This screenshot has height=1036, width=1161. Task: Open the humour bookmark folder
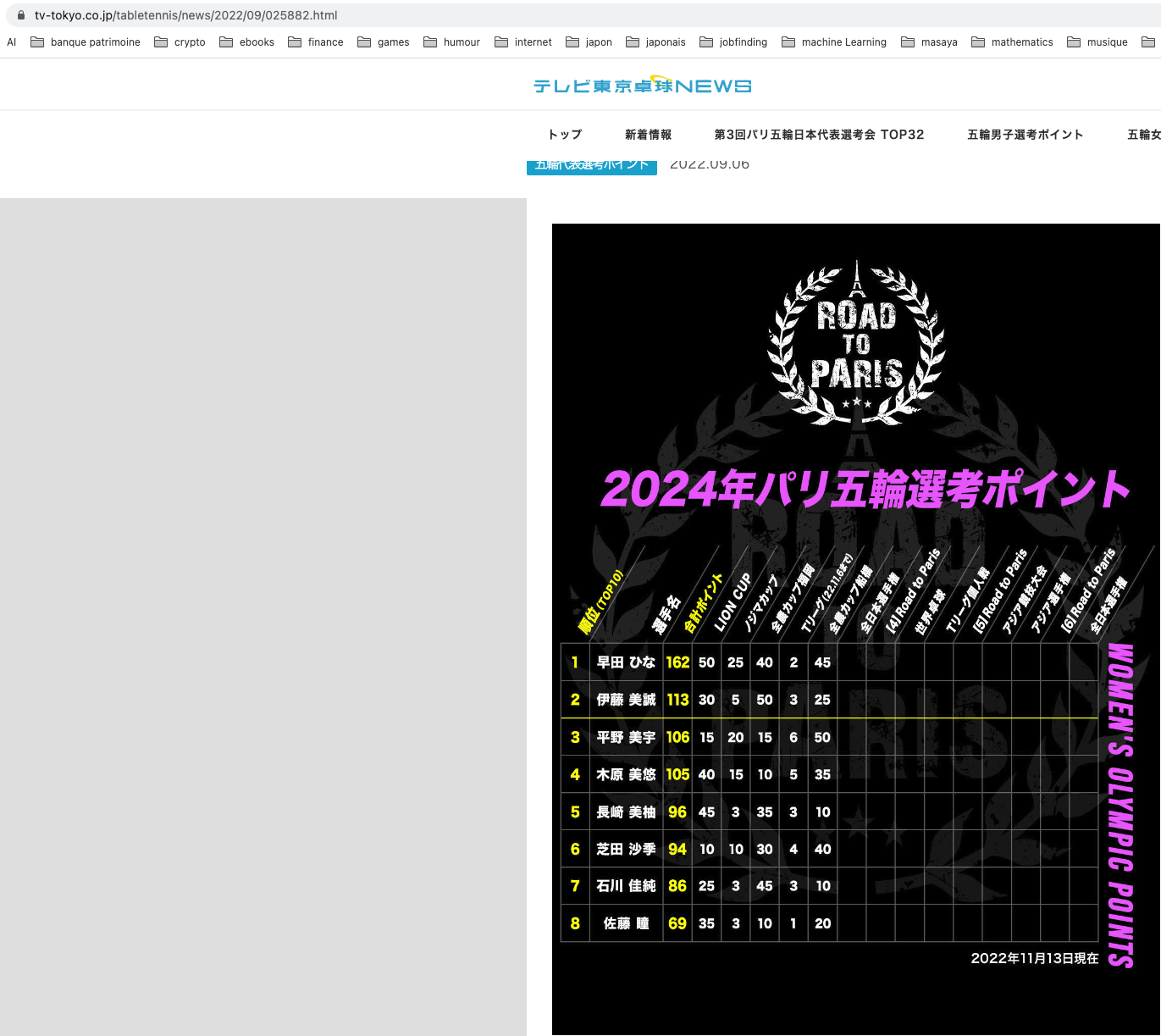[451, 42]
